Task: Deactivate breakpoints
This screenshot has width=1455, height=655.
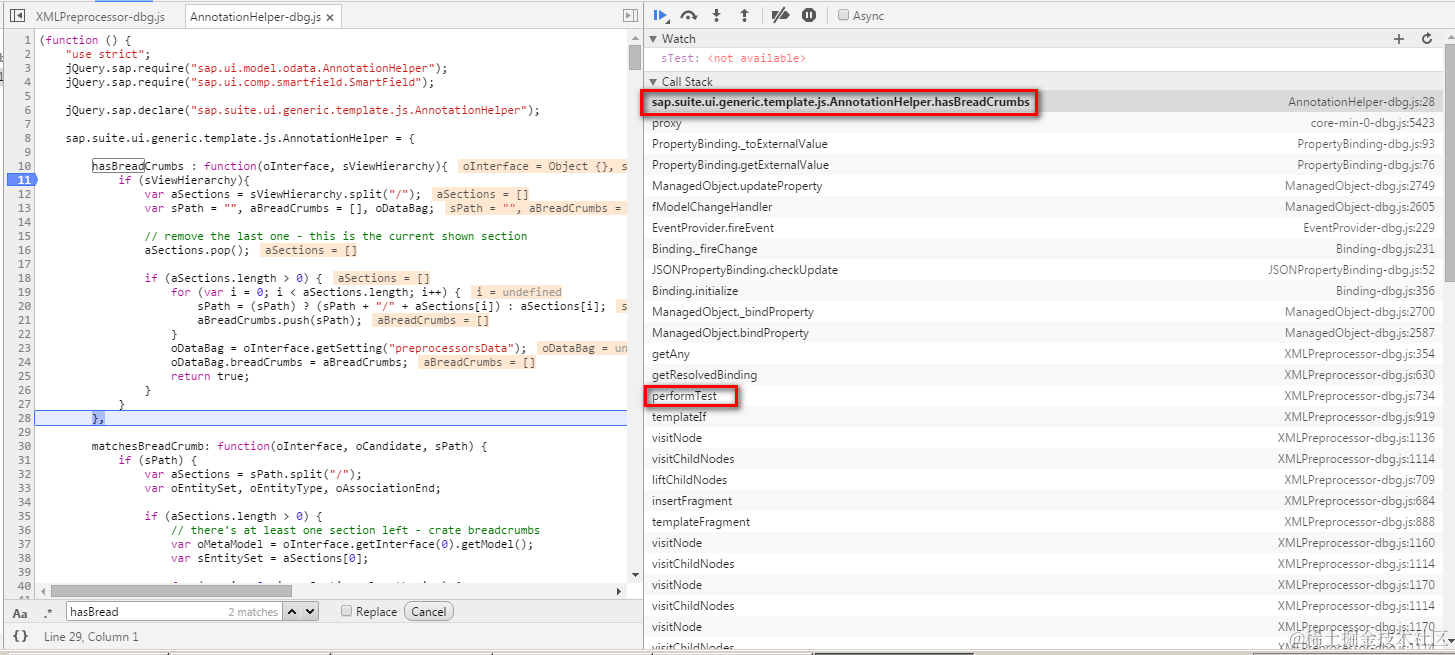Action: (x=781, y=15)
